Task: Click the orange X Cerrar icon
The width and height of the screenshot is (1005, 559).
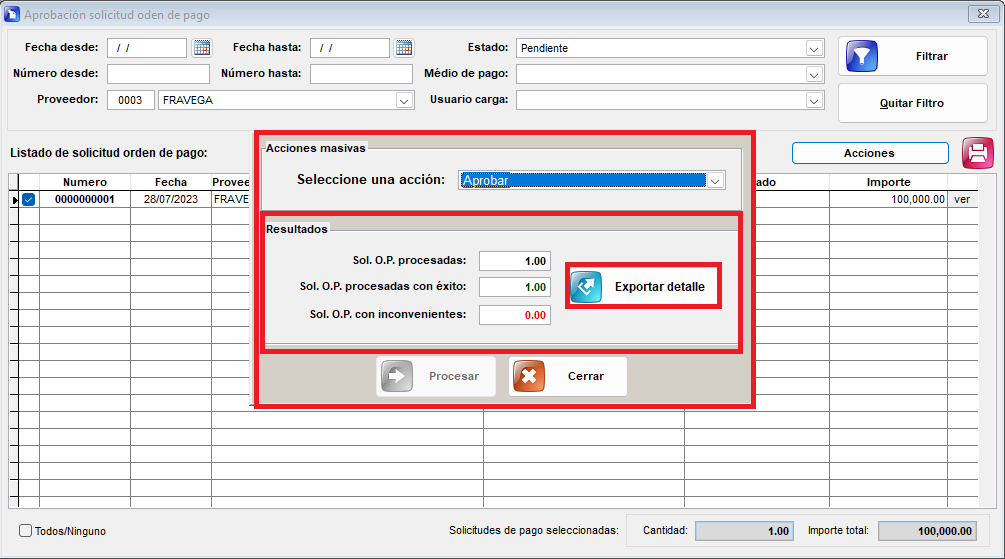Action: click(x=529, y=376)
